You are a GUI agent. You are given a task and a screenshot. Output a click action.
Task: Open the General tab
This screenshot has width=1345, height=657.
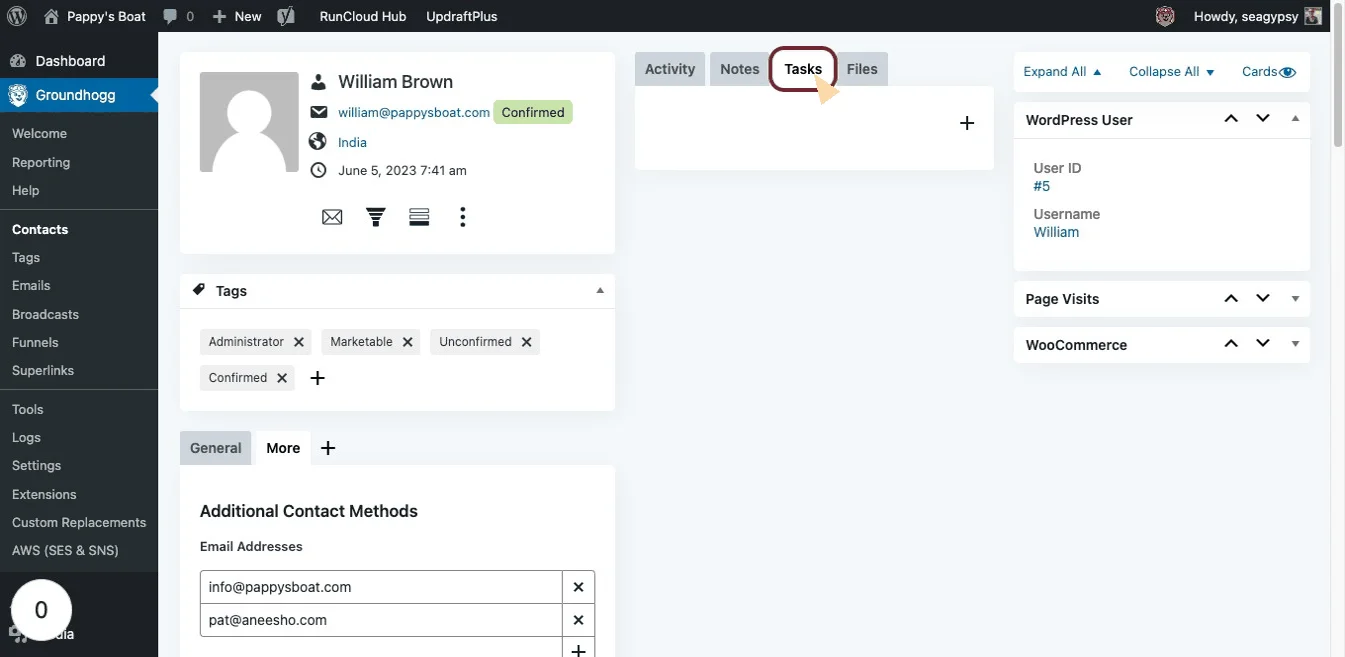pyautogui.click(x=216, y=448)
